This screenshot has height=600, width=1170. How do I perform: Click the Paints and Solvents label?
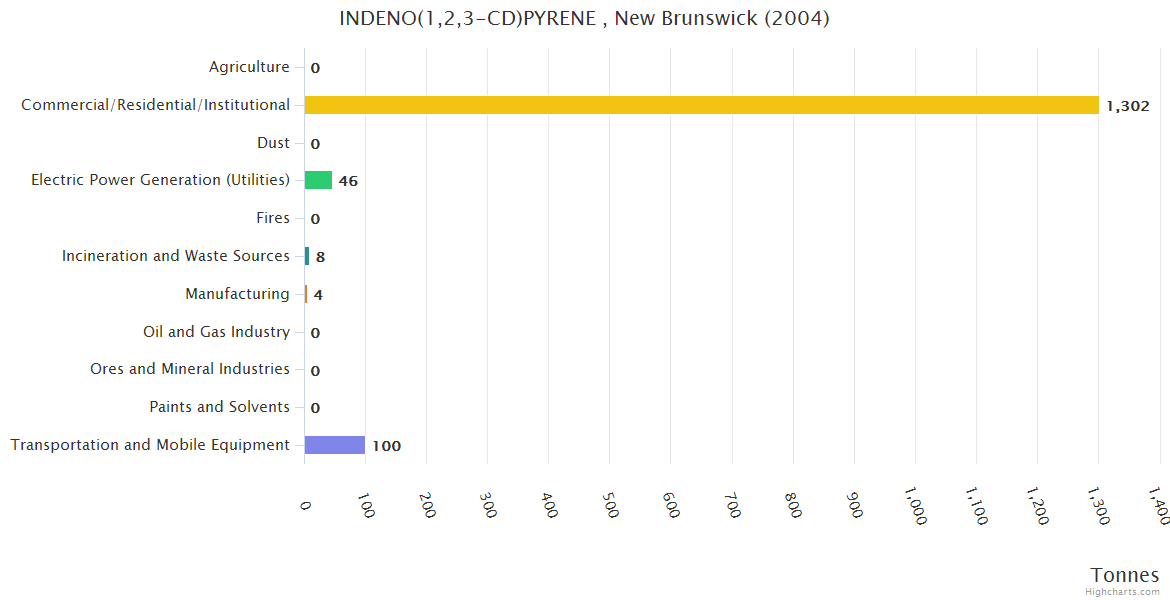pos(219,407)
